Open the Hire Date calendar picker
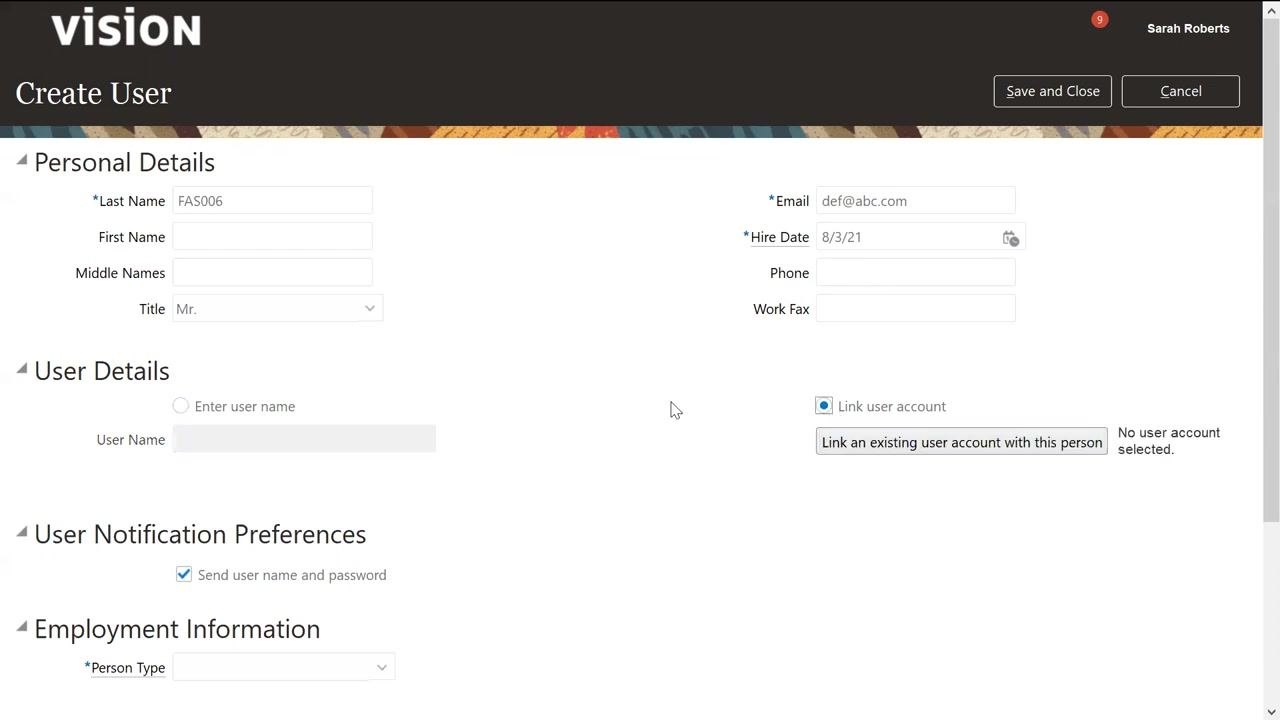Image resolution: width=1280 pixels, height=720 pixels. point(1010,238)
